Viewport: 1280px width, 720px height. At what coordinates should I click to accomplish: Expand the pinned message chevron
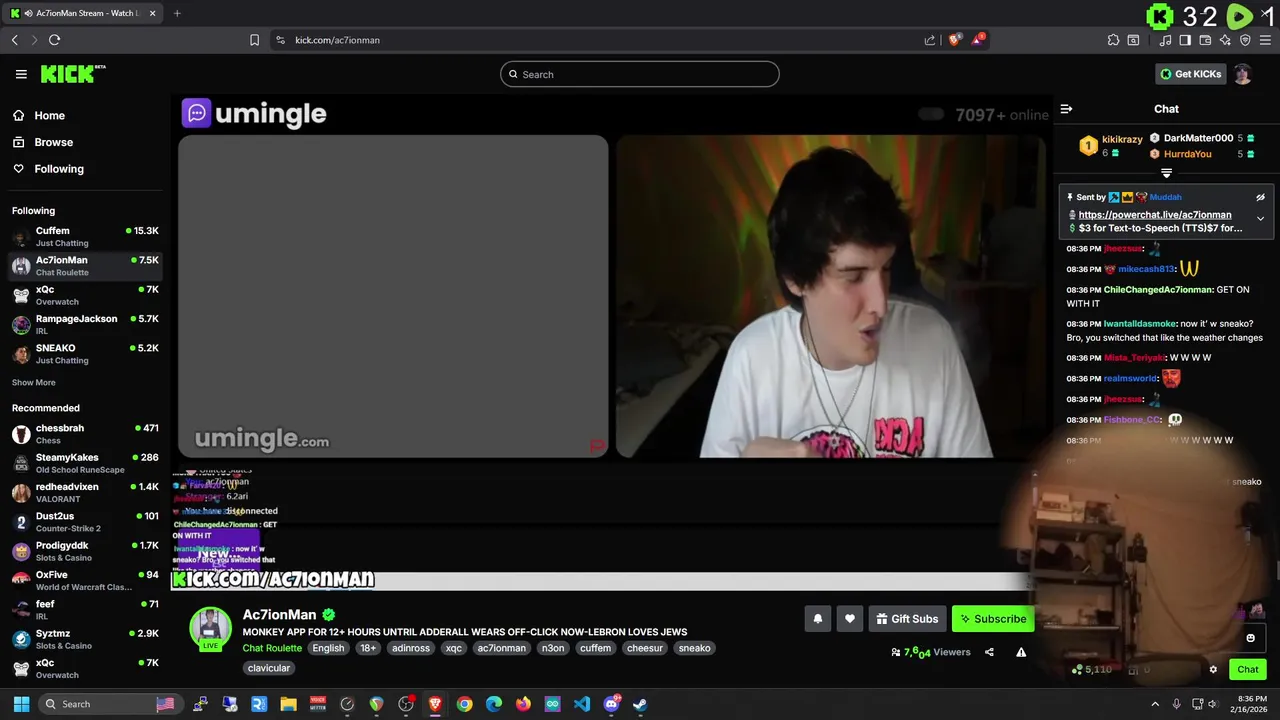point(1260,218)
